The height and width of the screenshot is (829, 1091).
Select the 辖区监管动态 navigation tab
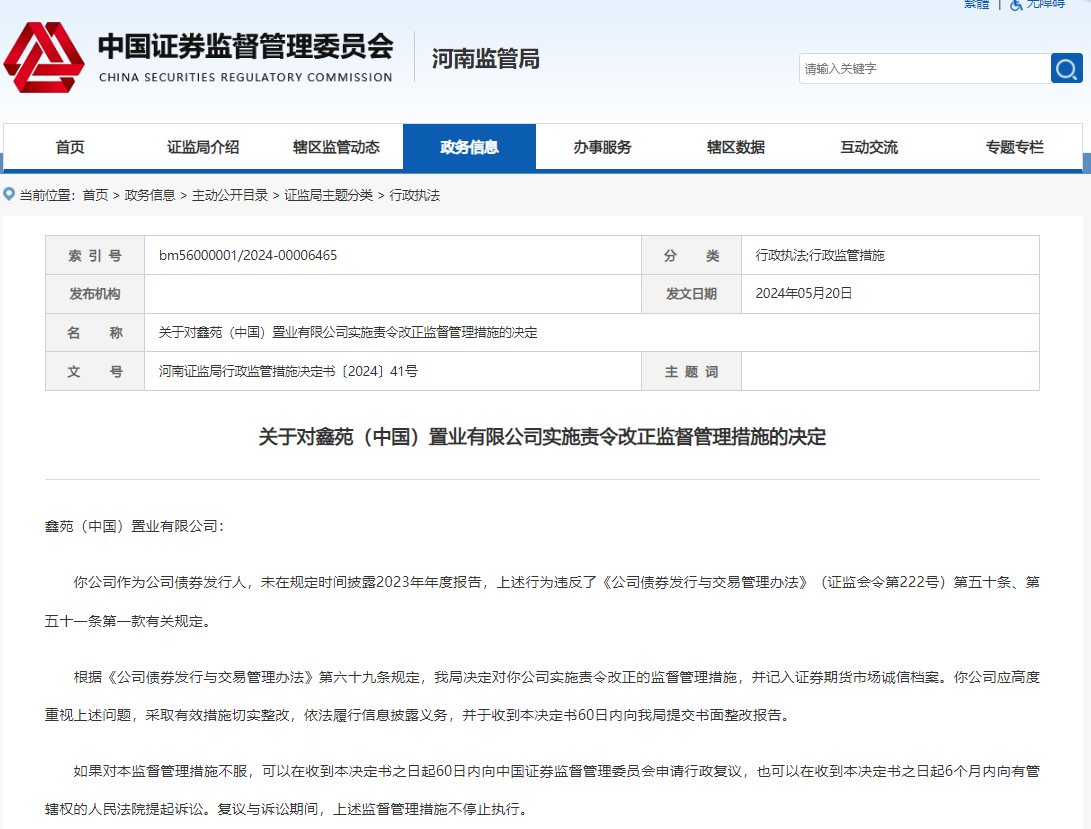(336, 147)
